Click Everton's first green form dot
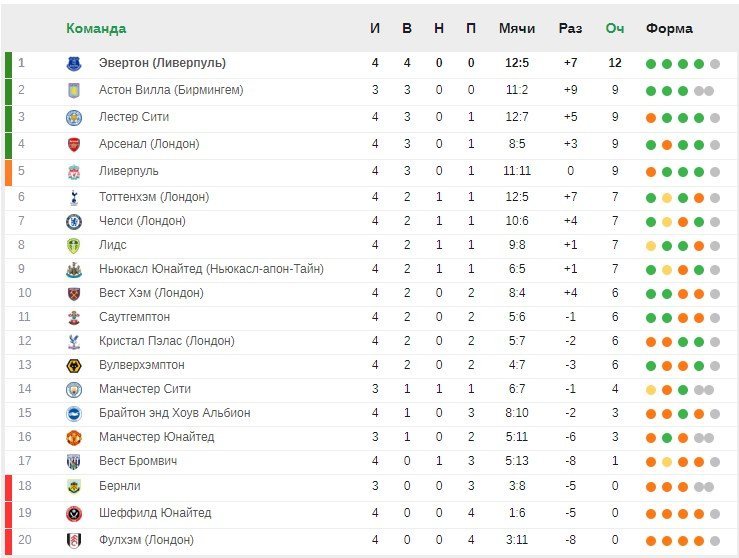This screenshot has width=739, height=558. pyautogui.click(x=651, y=64)
